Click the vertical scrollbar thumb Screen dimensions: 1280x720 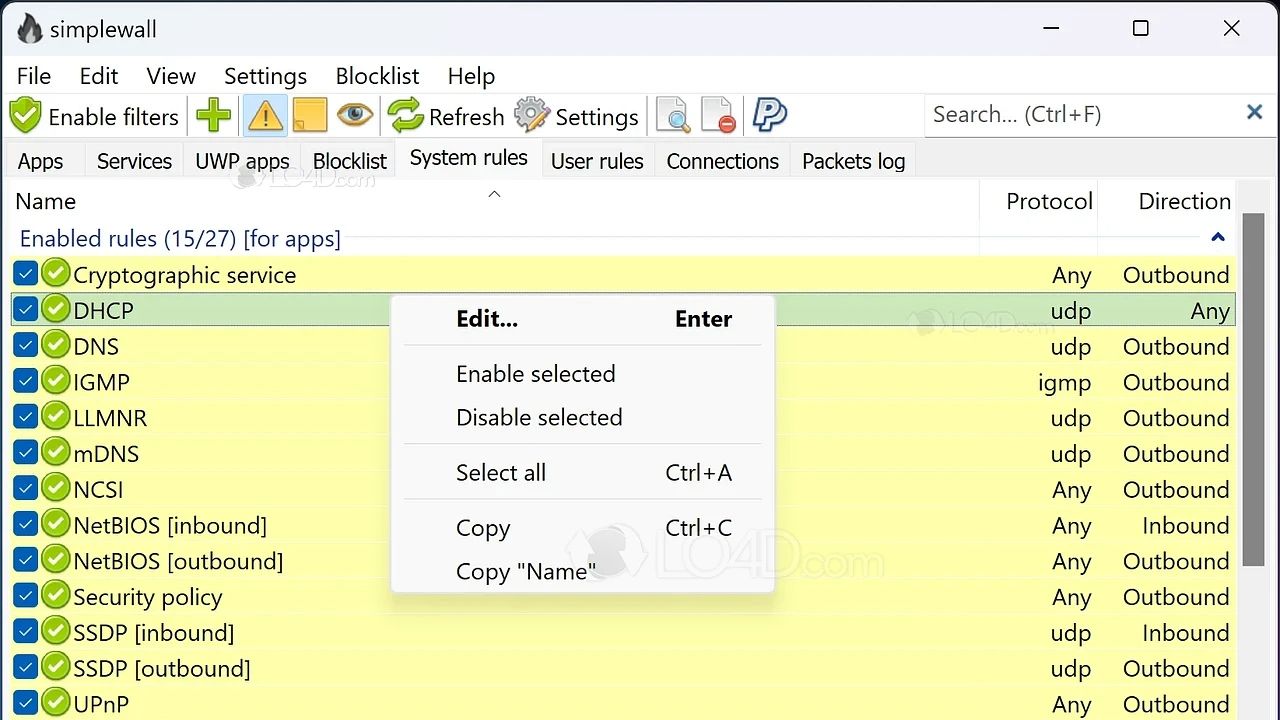point(1252,388)
